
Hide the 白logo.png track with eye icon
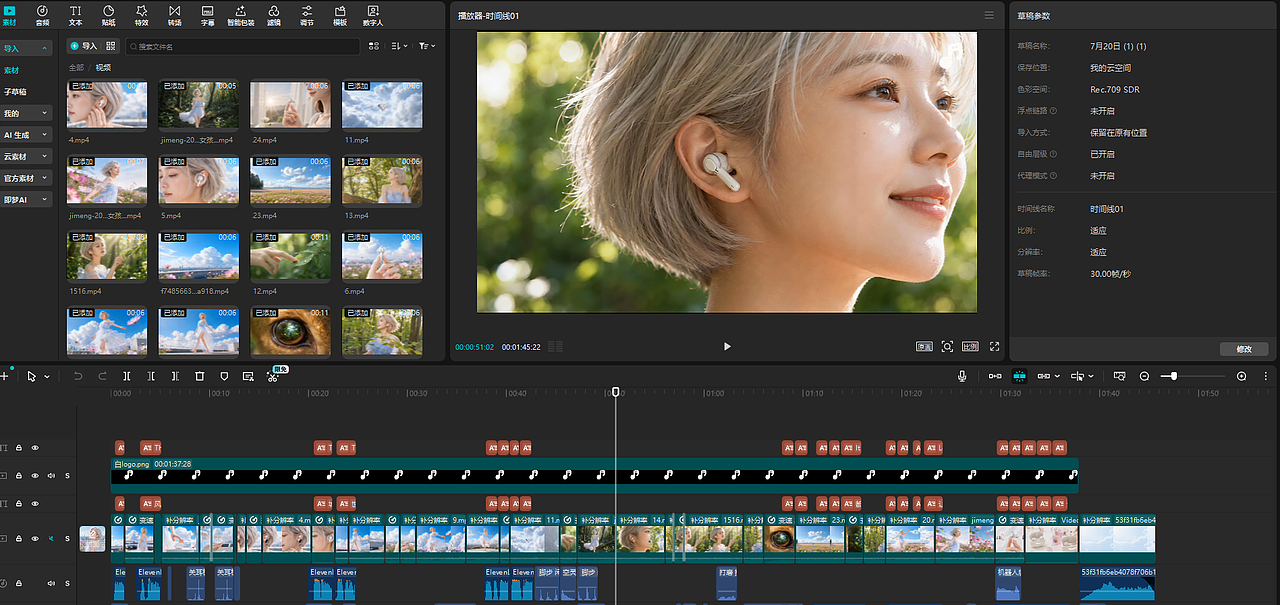tap(35, 475)
